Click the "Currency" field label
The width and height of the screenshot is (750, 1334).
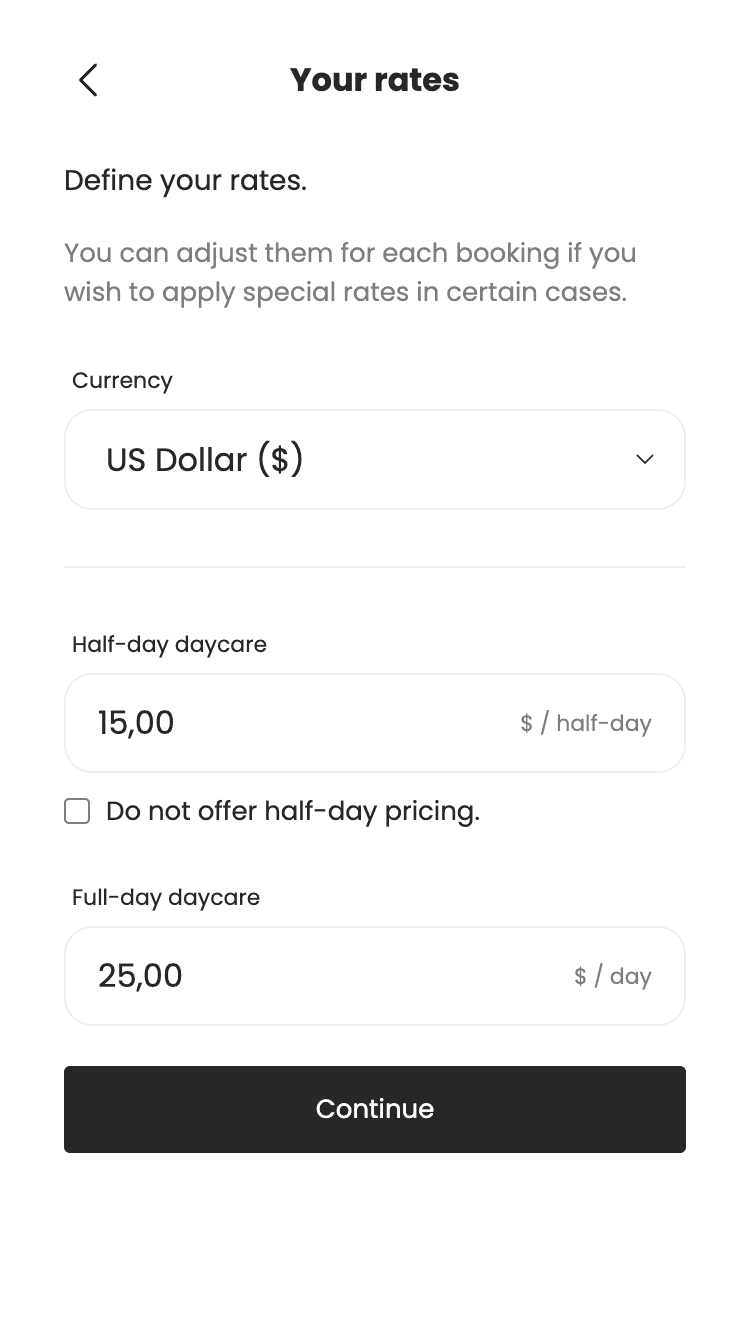click(122, 381)
